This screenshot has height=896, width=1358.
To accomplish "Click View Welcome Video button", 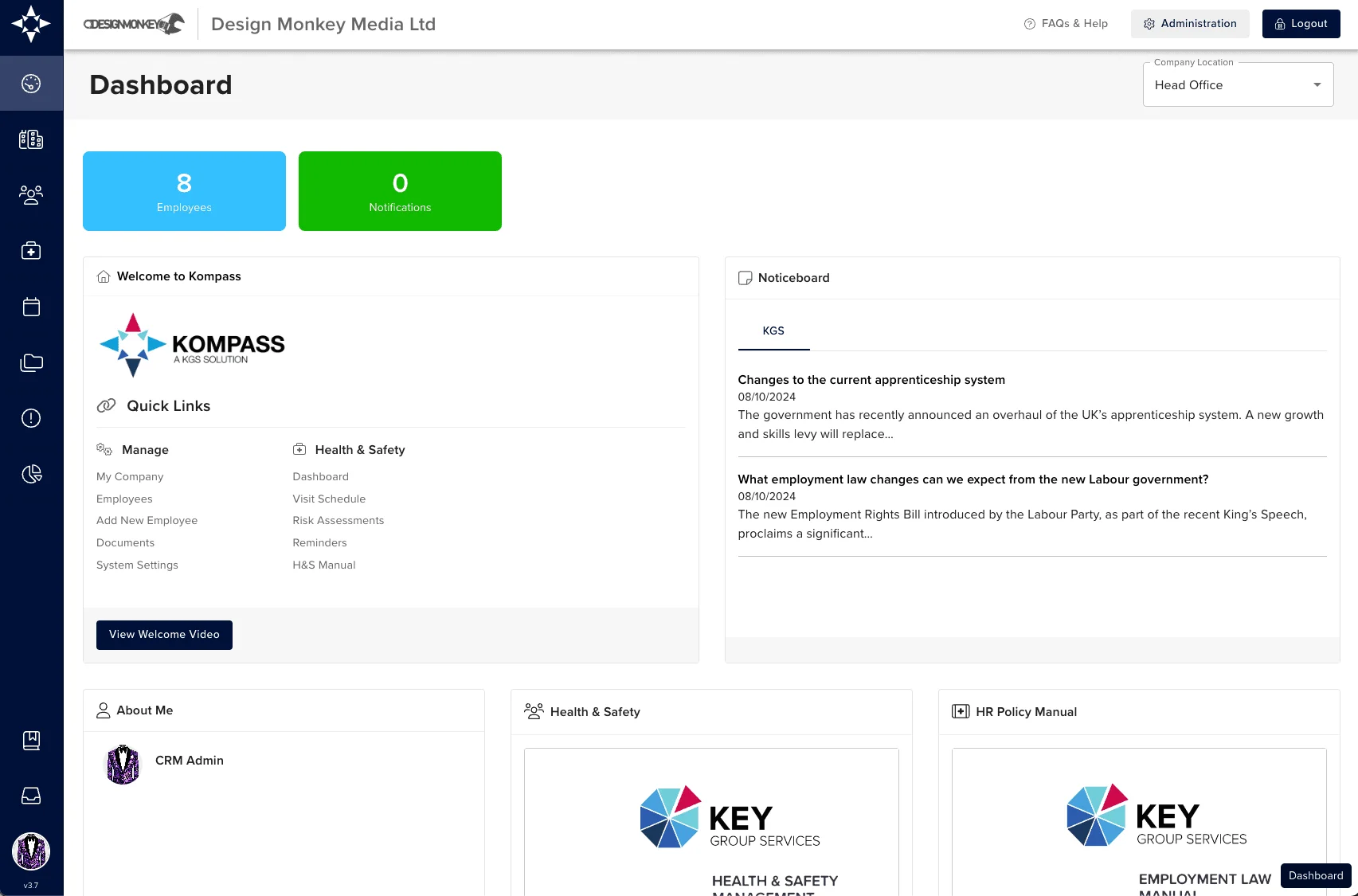I will pos(164,635).
